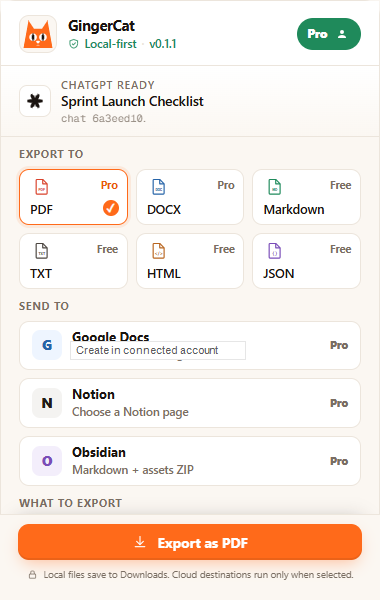Send to Obsidian destination

coord(190,461)
